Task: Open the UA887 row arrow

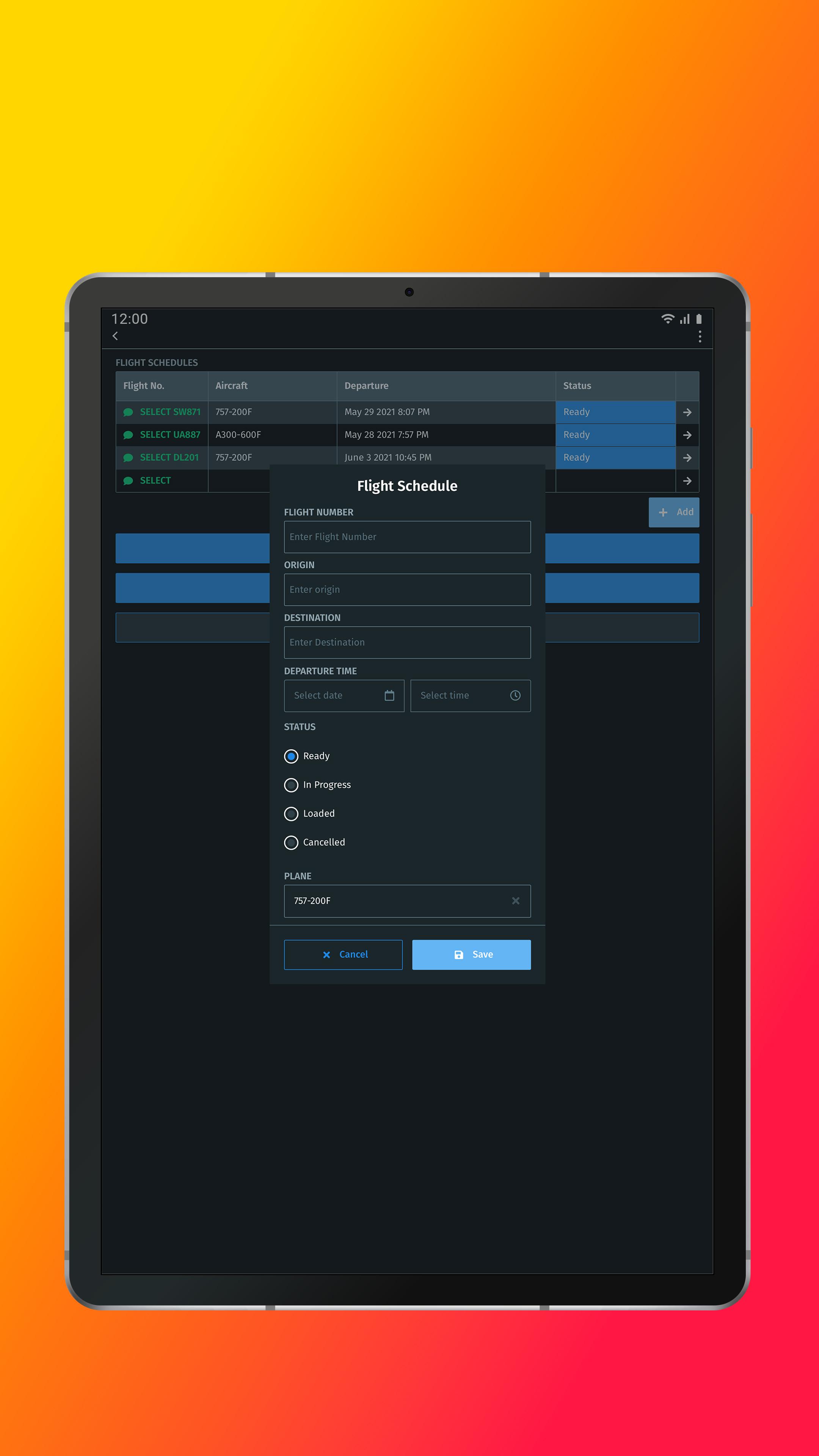Action: point(687,435)
